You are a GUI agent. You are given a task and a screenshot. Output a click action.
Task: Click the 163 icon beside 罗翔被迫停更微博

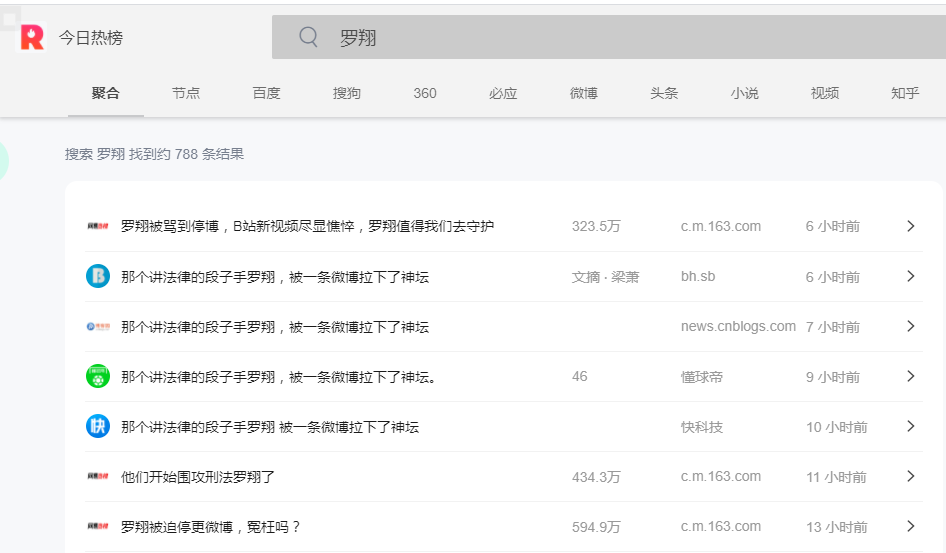pyautogui.click(x=98, y=526)
